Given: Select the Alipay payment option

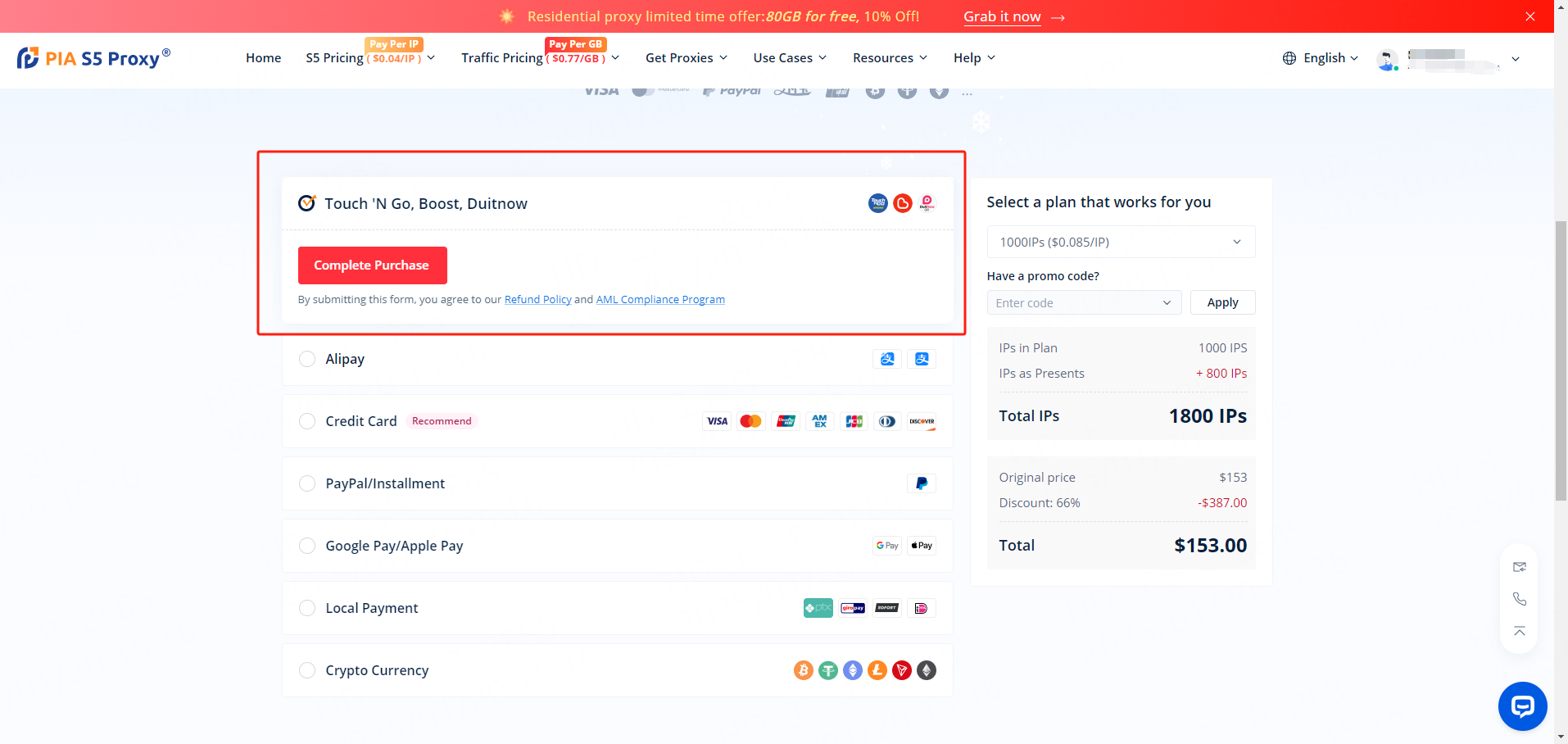Looking at the screenshot, I should point(307,359).
